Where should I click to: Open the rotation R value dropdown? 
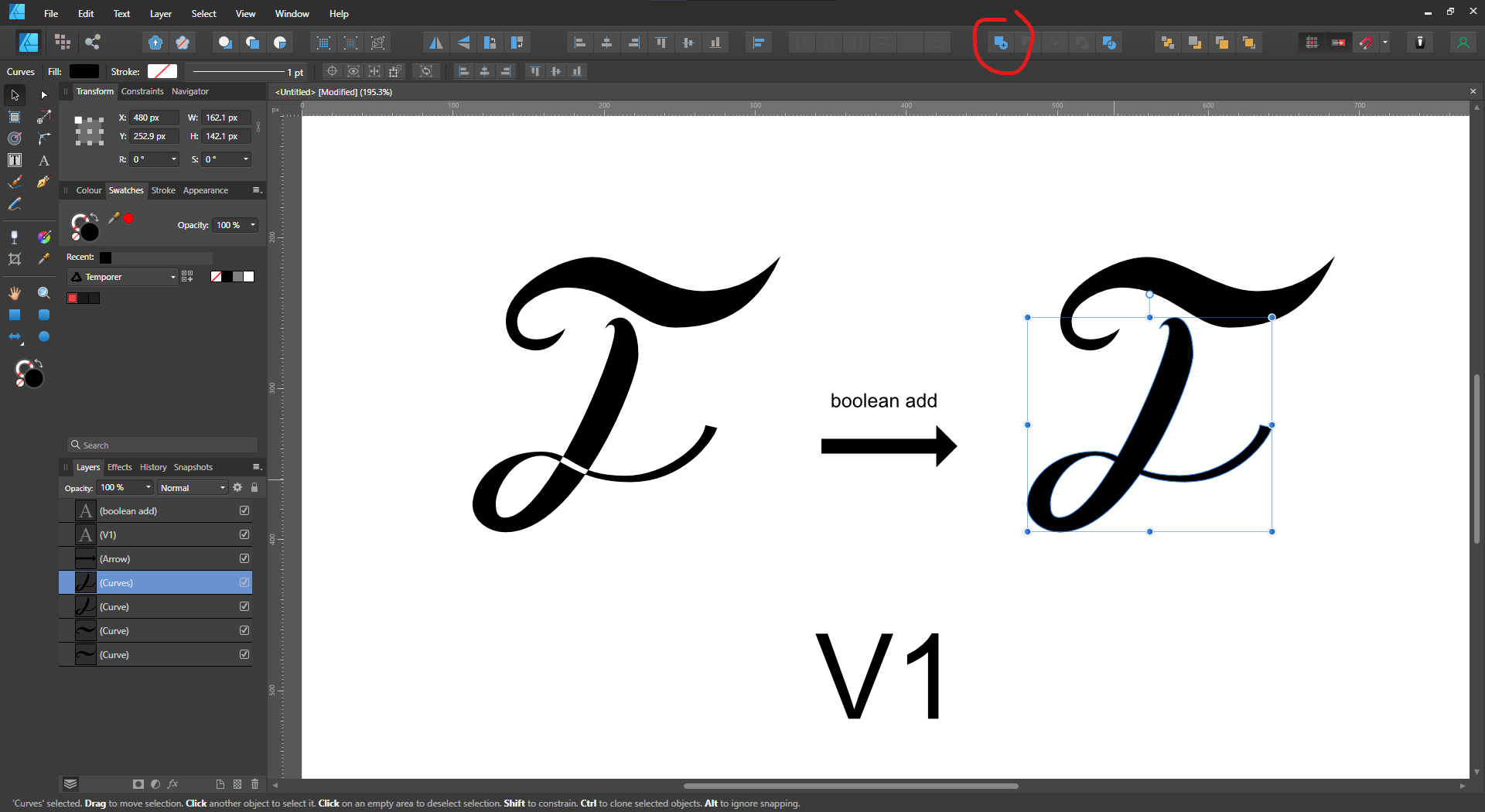[174, 159]
